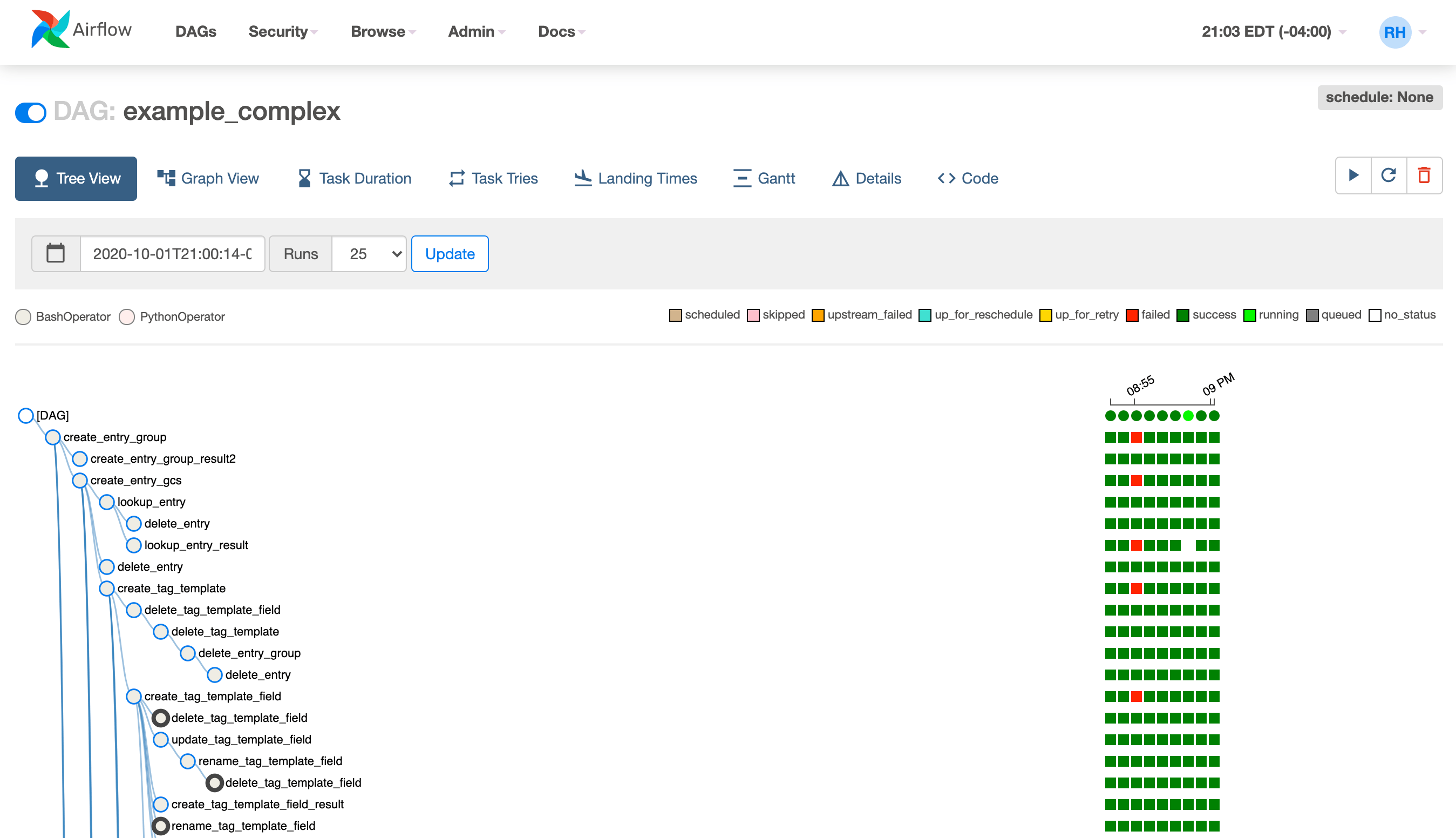Refresh the DAG with the refresh icon
The width and height of the screenshot is (1456, 838).
[1389, 175]
